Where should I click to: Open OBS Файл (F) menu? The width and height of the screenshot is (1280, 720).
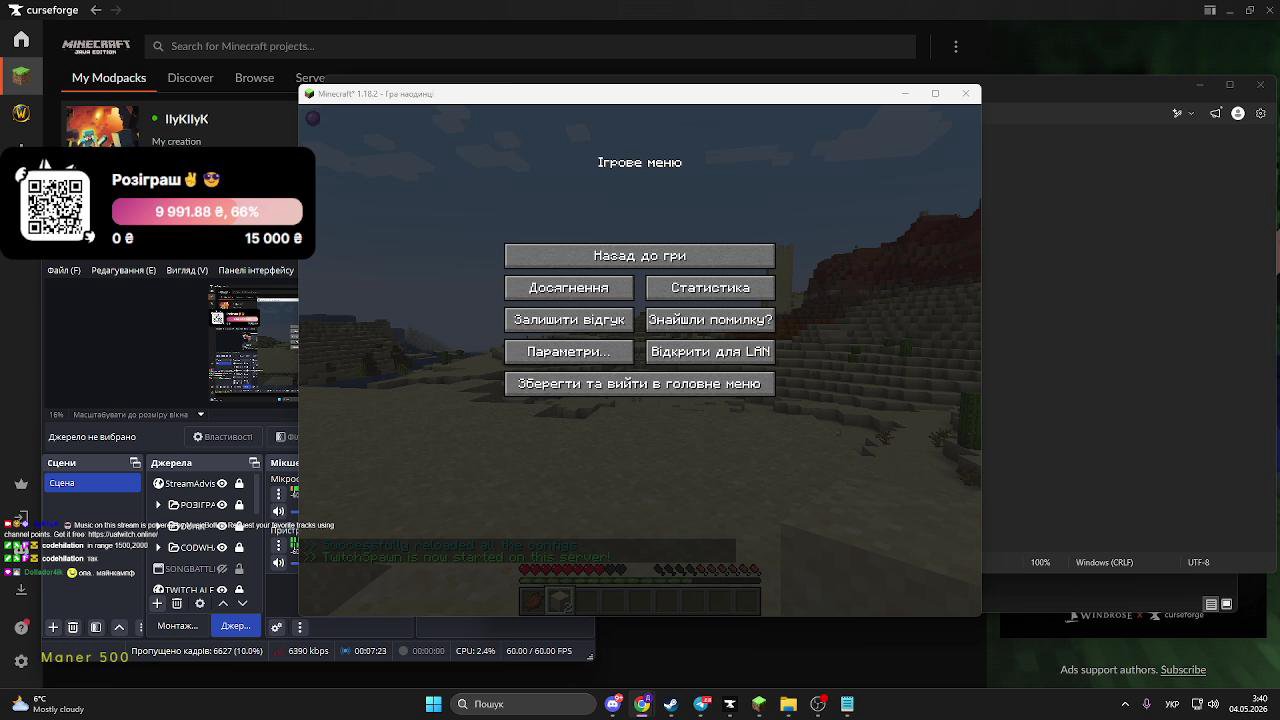pos(63,271)
